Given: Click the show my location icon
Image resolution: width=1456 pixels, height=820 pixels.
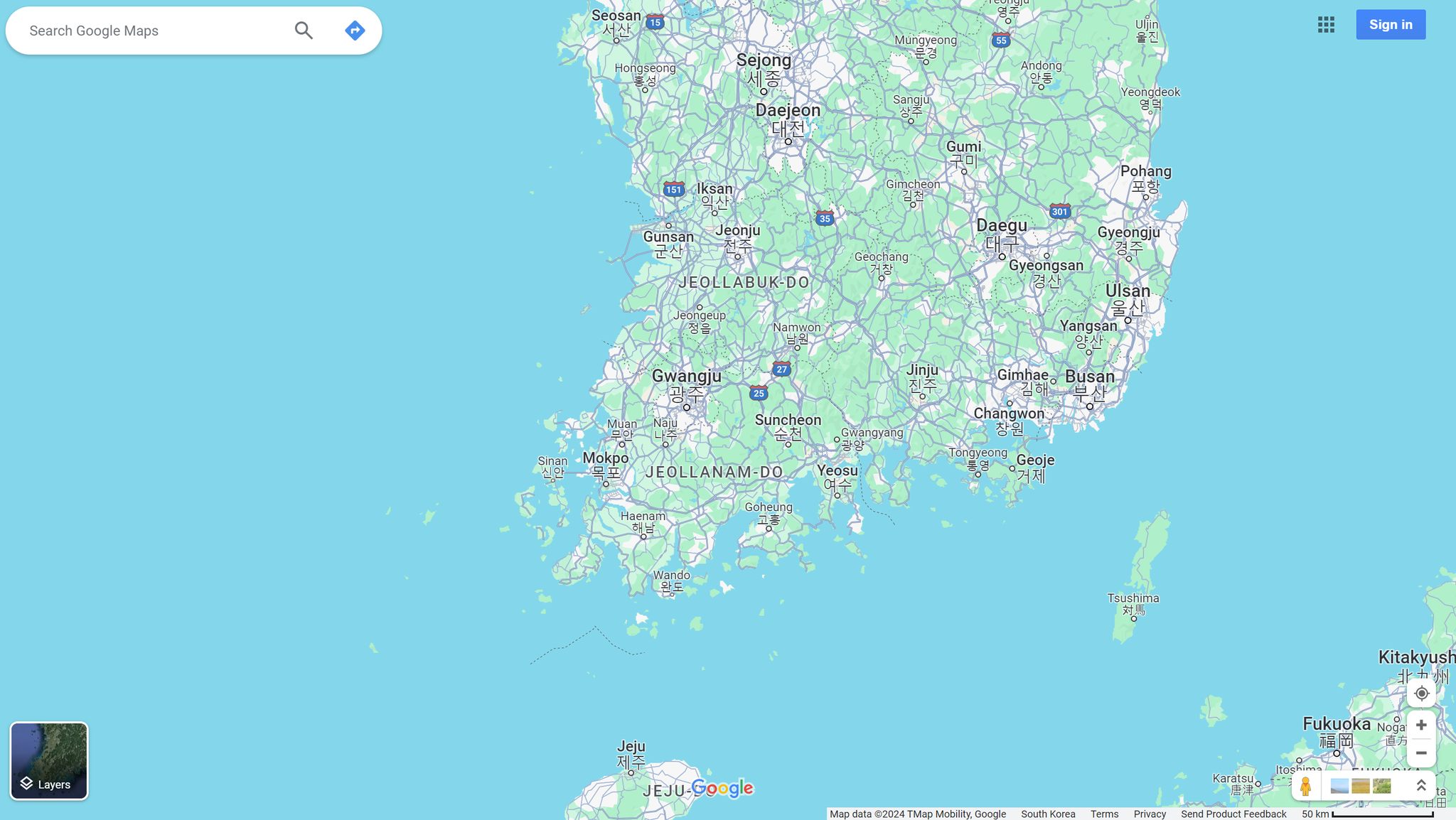Looking at the screenshot, I should (1421, 694).
